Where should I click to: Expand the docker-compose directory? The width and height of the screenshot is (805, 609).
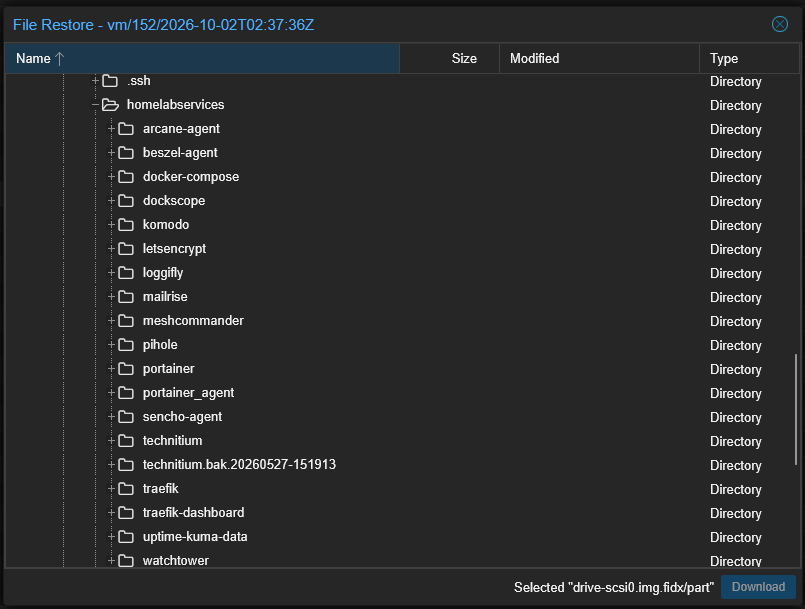[x=111, y=176]
